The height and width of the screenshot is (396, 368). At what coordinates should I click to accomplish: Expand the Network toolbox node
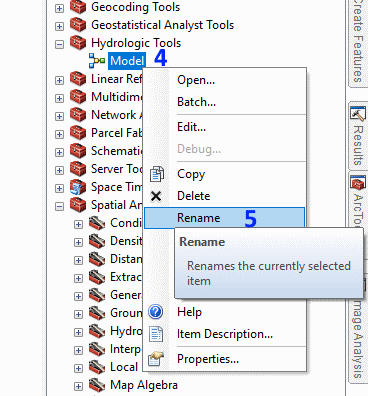point(59,116)
